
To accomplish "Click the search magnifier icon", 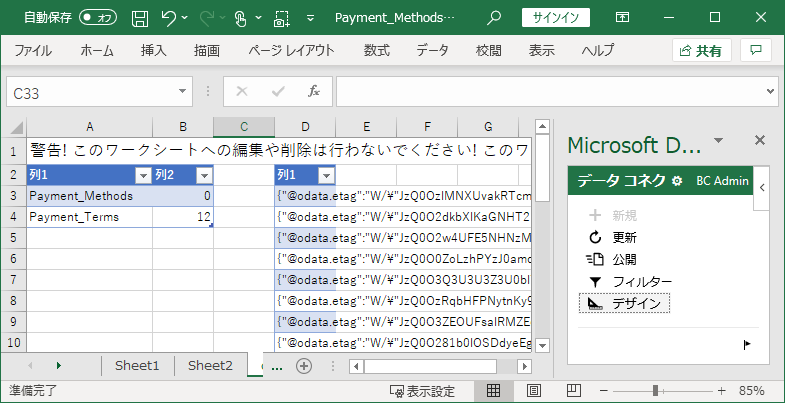I will click(494, 18).
